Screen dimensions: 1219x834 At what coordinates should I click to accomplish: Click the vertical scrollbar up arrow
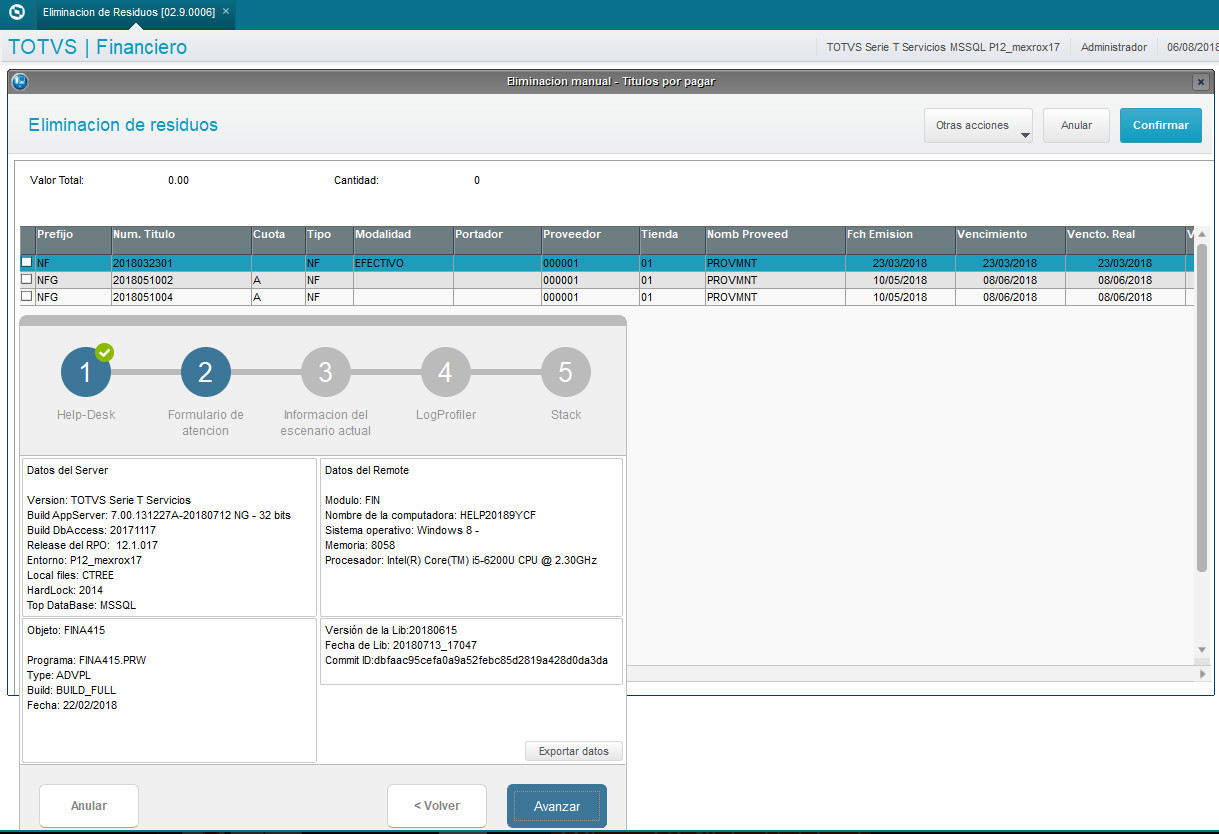coord(1202,235)
